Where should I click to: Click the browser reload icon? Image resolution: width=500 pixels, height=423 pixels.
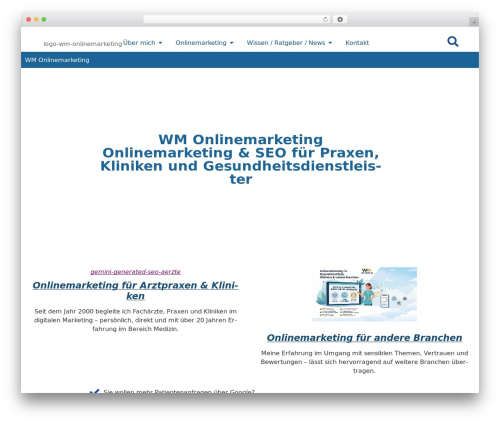pyautogui.click(x=325, y=19)
